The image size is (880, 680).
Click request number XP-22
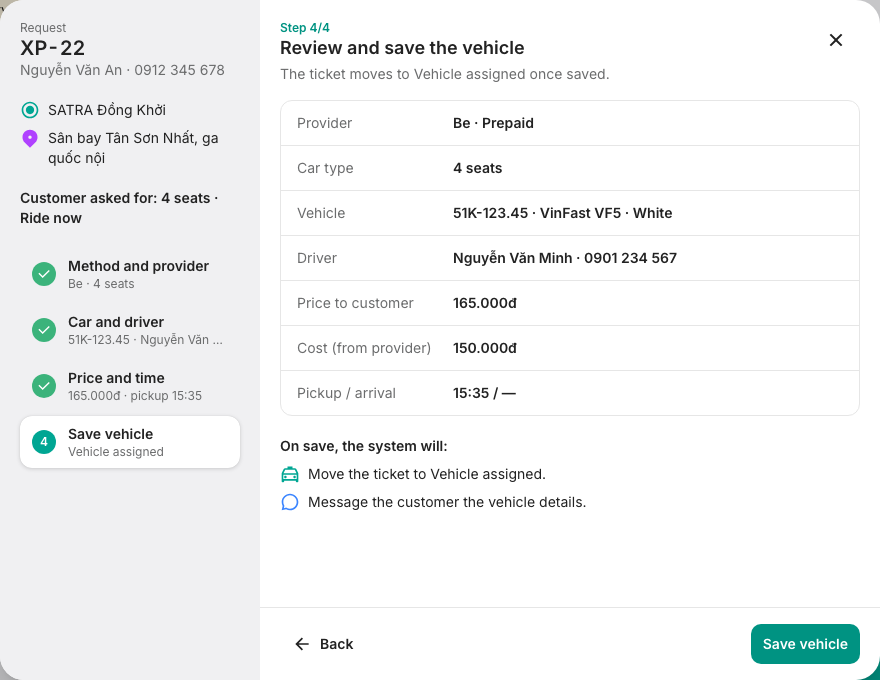52,48
